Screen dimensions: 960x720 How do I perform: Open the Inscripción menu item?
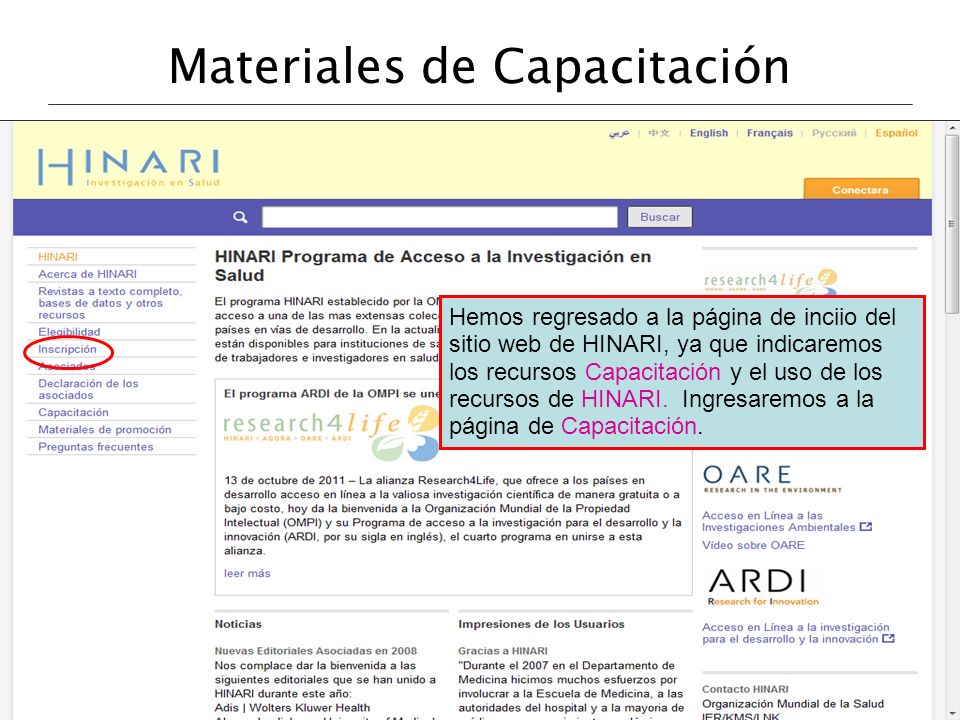pyautogui.click(x=67, y=349)
